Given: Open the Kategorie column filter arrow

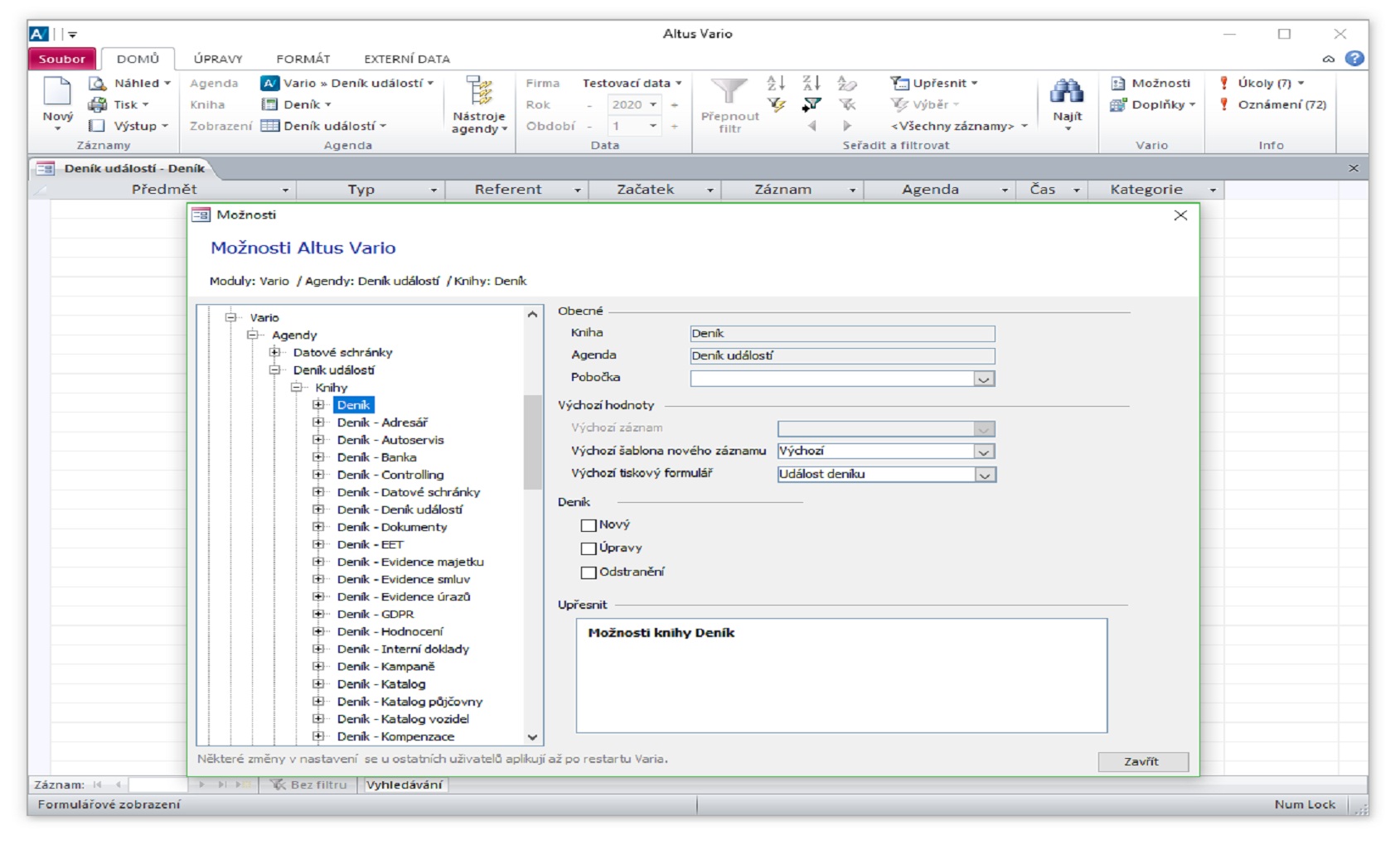Looking at the screenshot, I should tap(1213, 191).
